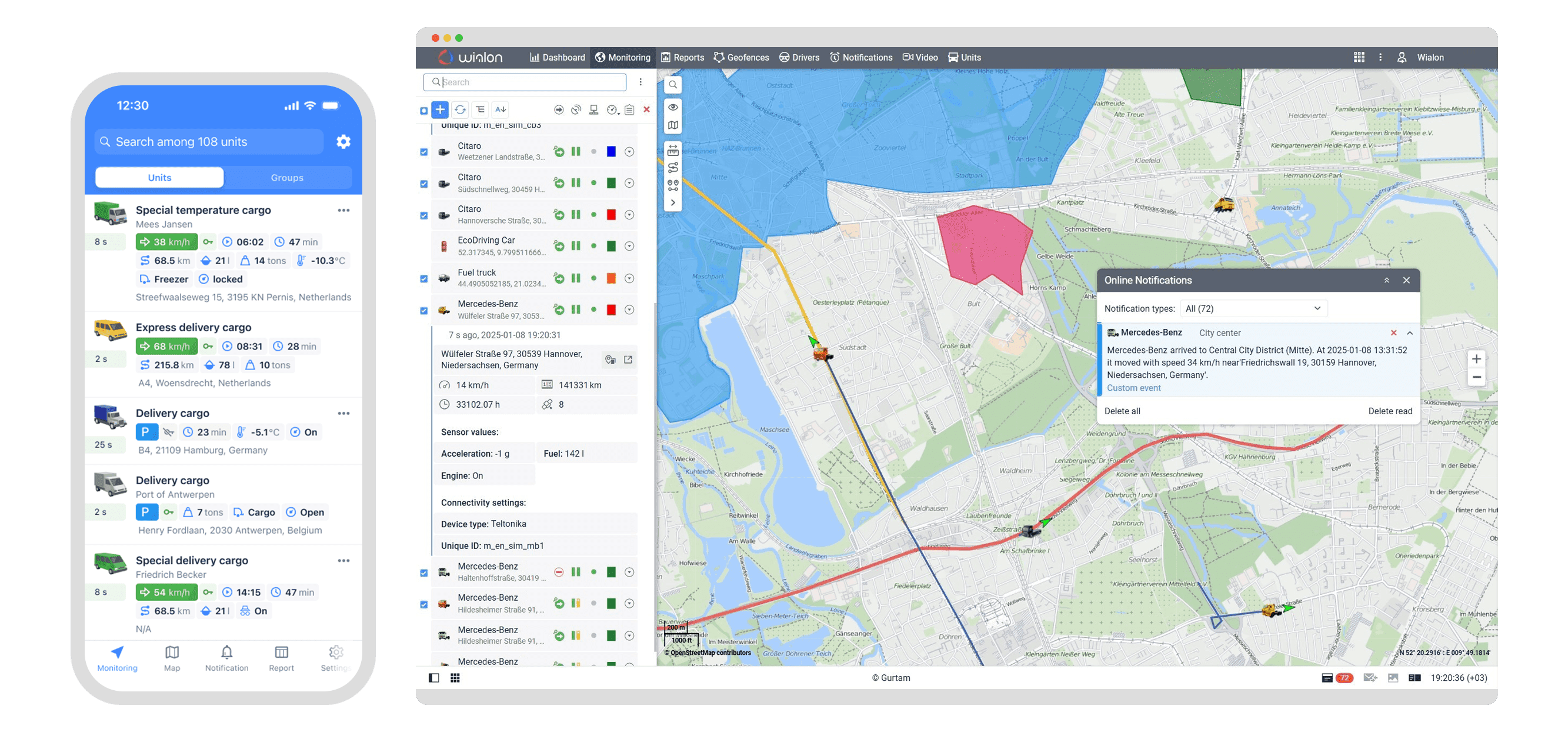Click the blue color square of Weetzener Citaro
The height and width of the screenshot is (742, 1568).
click(611, 152)
